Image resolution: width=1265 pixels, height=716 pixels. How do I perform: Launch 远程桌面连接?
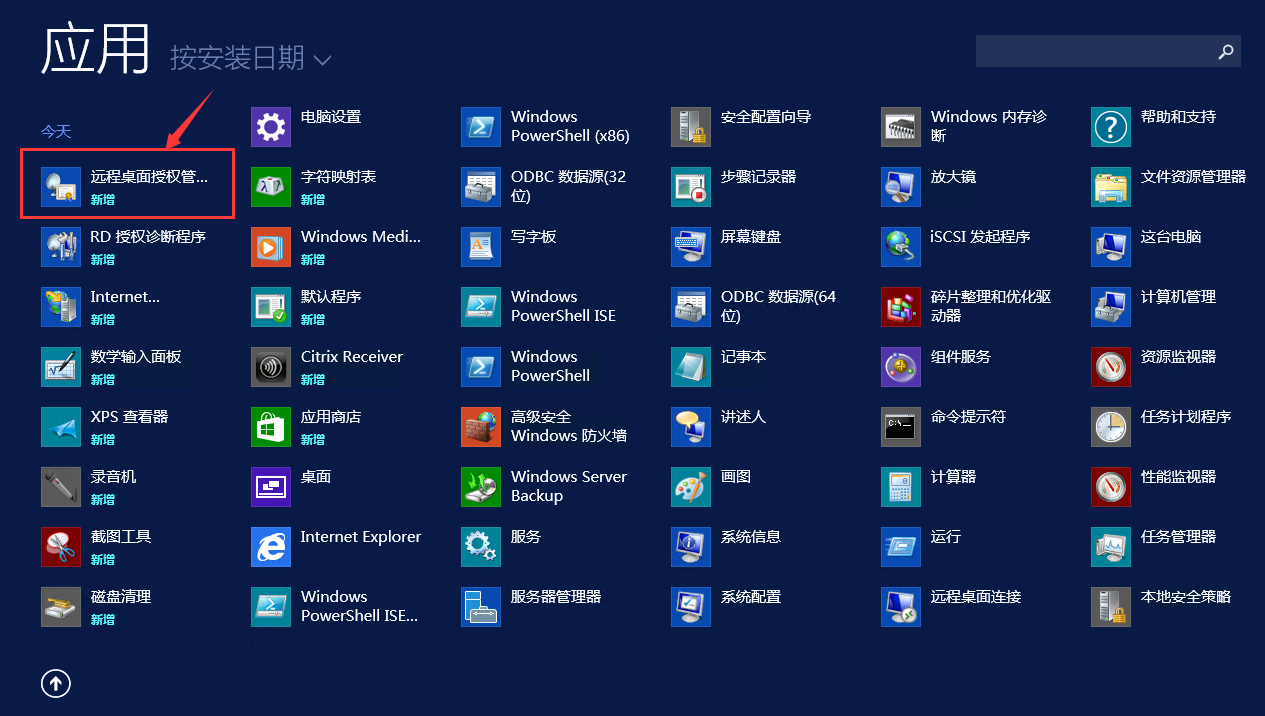pos(952,607)
